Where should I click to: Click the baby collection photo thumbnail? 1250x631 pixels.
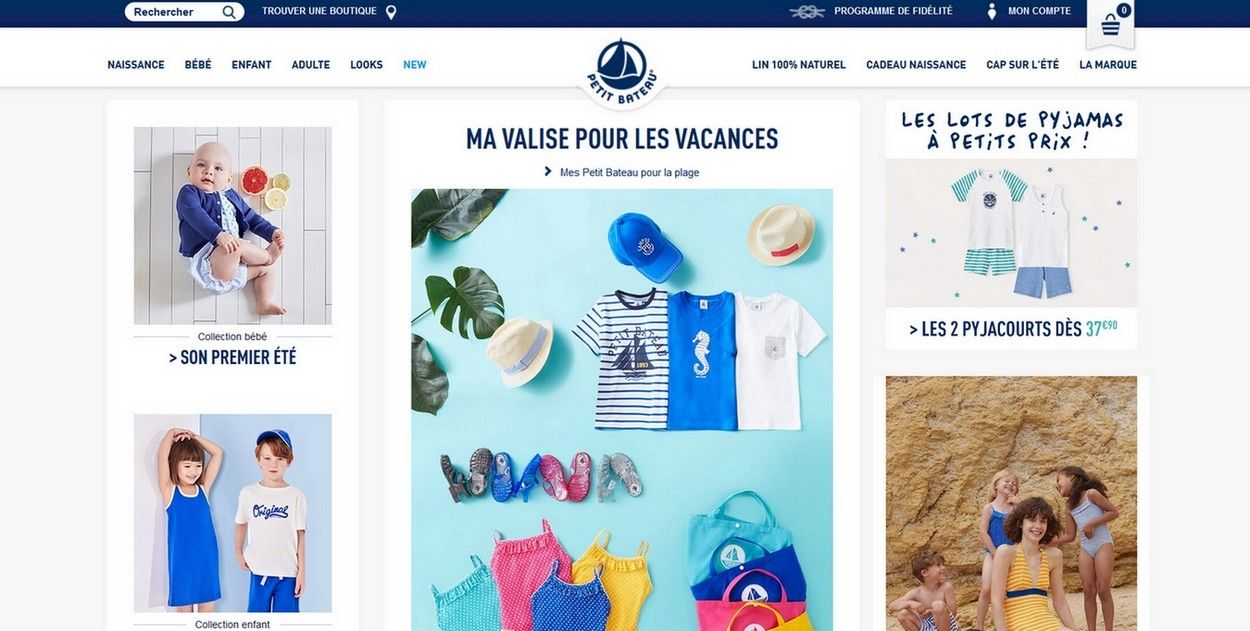tap(233, 225)
